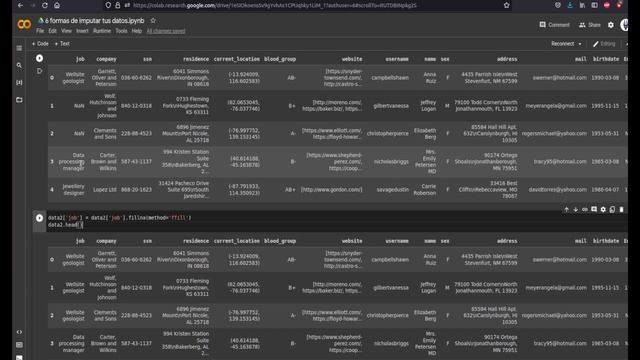The width and height of the screenshot is (640, 360).
Task: Select 'Carrie Roberson' name cell
Action: pos(424,190)
